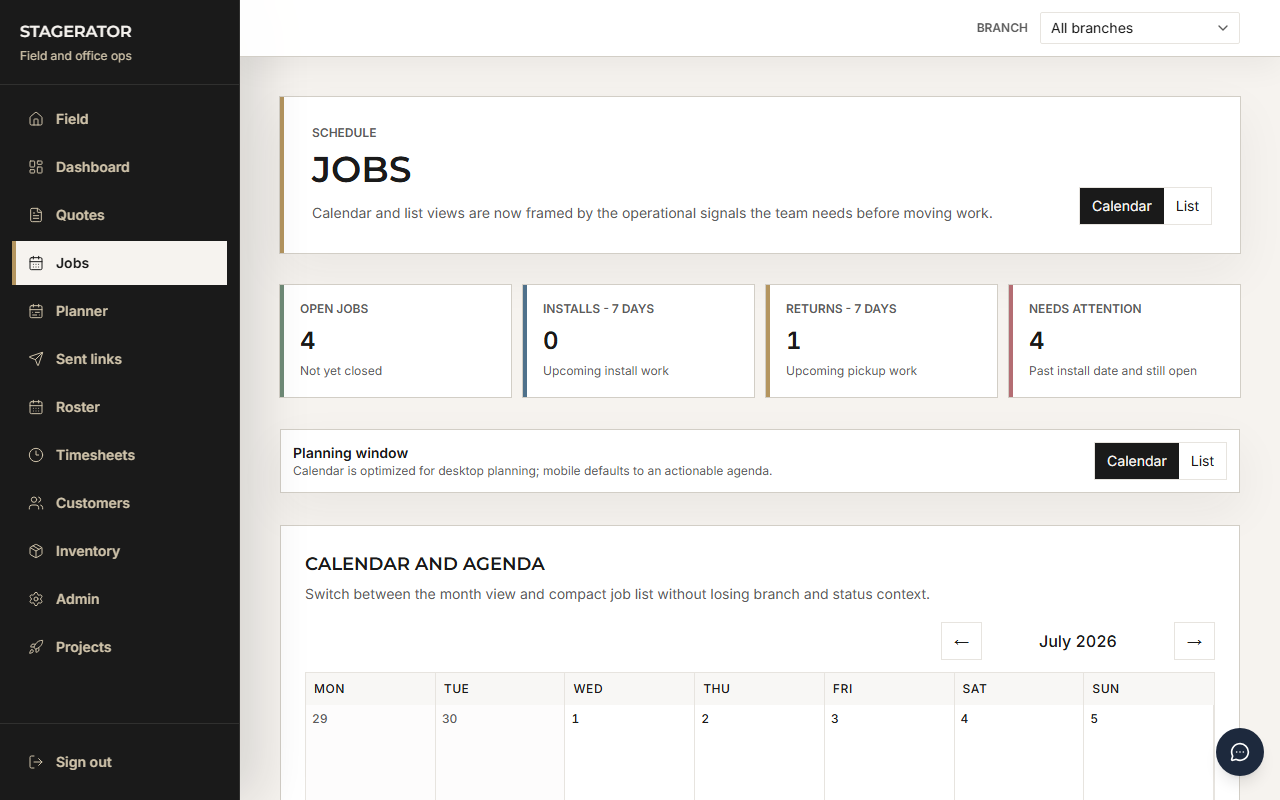Open Customers in the sidebar

click(x=120, y=503)
